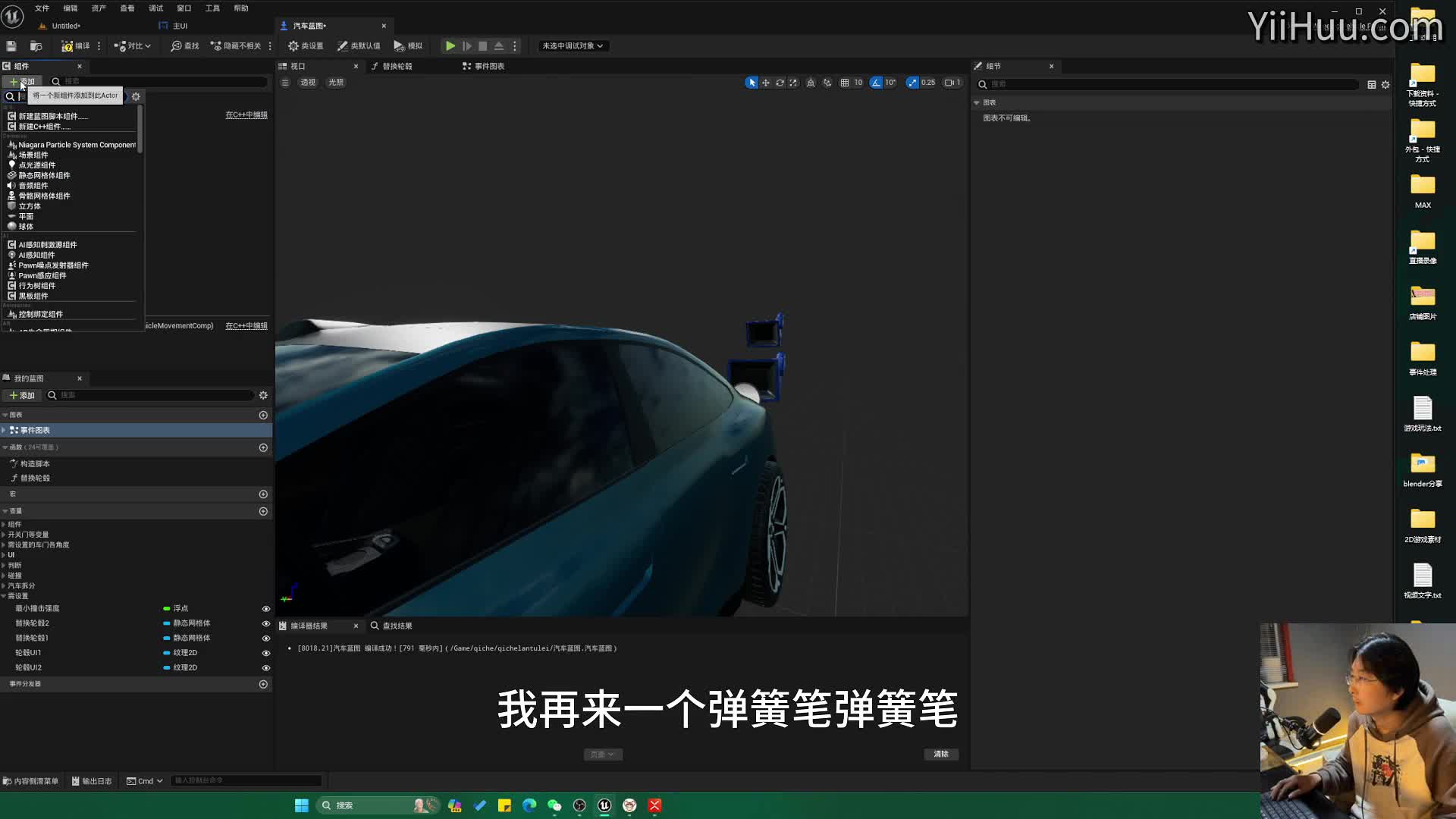Select 新建蓝图脚本组件 from list
Screen dimensions: 1456x819
pos(49,117)
